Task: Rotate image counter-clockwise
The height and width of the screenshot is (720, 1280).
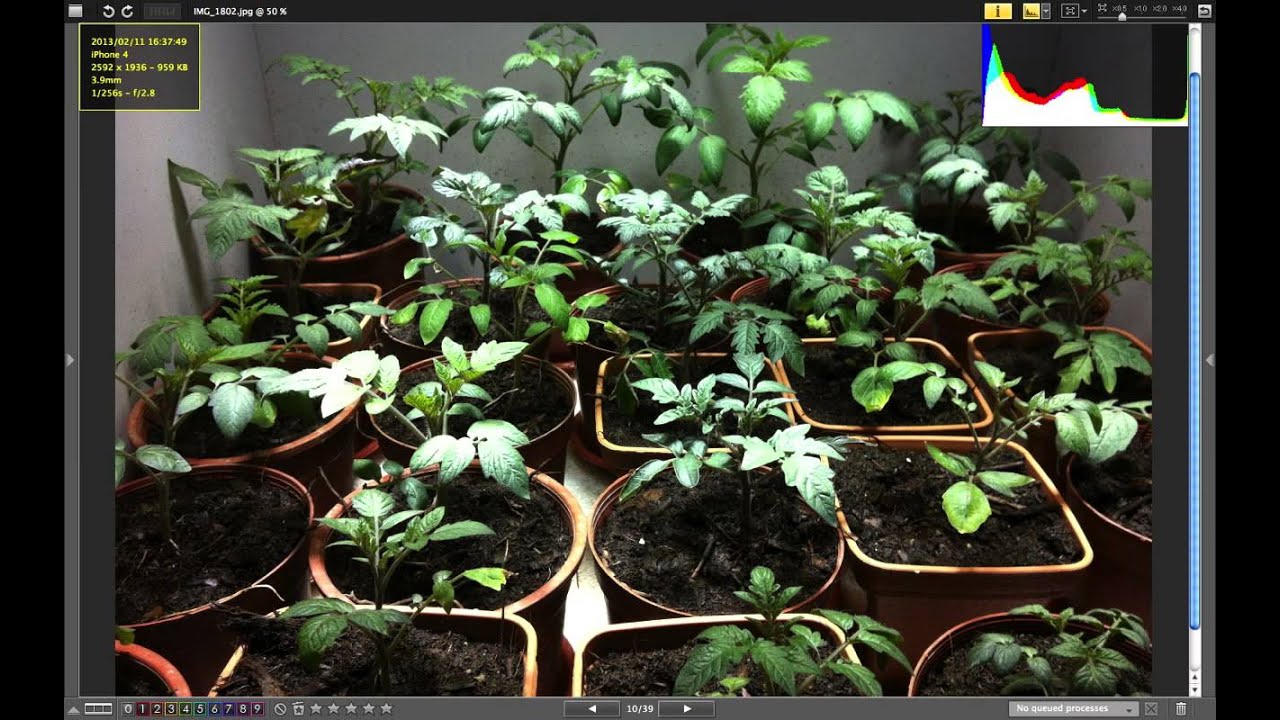Action: coord(109,11)
